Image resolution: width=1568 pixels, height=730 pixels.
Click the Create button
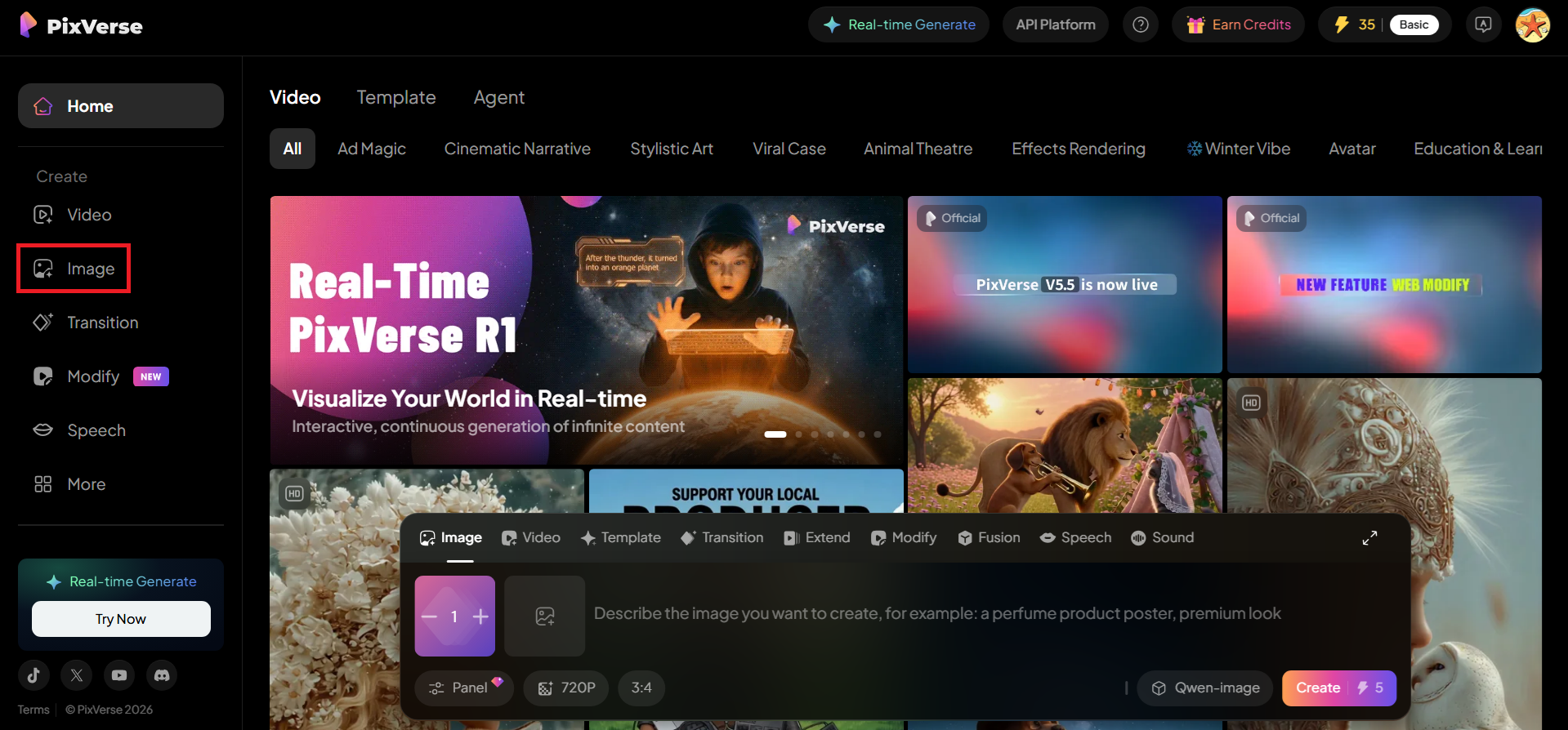pyautogui.click(x=1339, y=688)
